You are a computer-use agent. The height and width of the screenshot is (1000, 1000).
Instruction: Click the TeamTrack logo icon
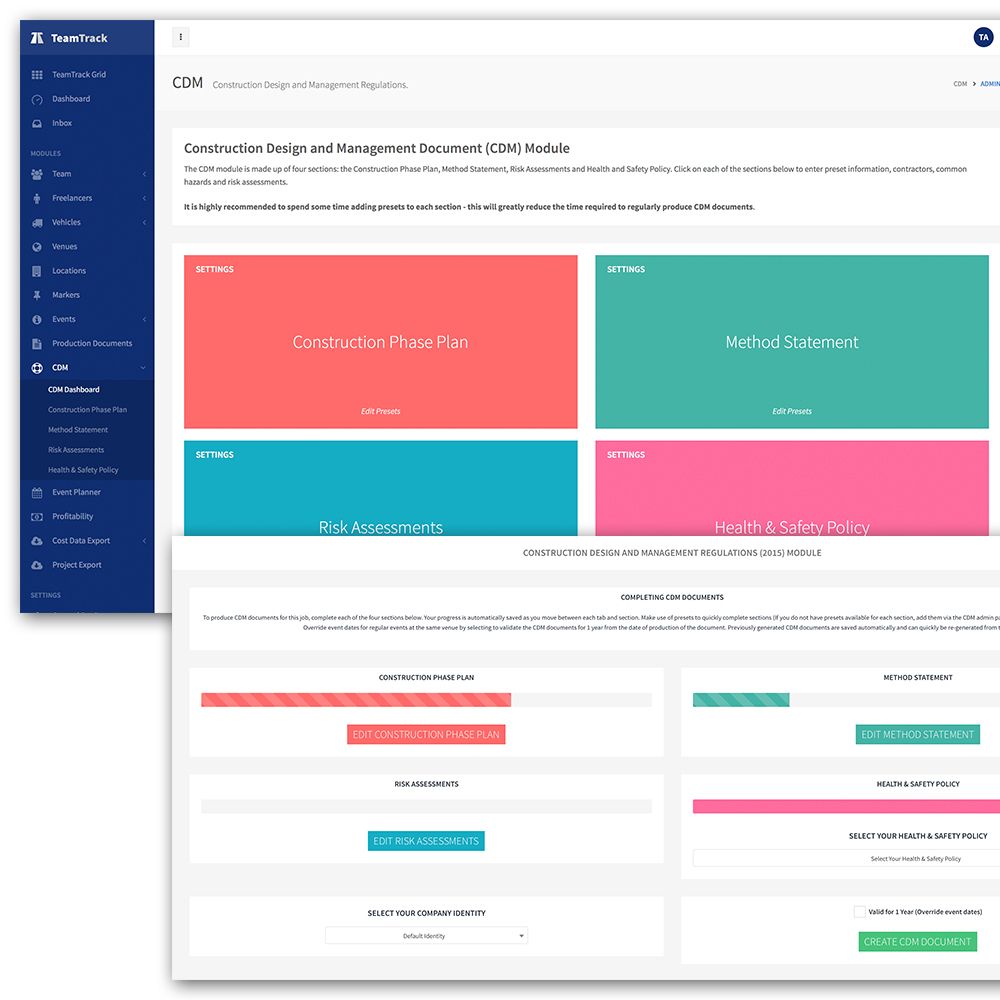(x=37, y=38)
